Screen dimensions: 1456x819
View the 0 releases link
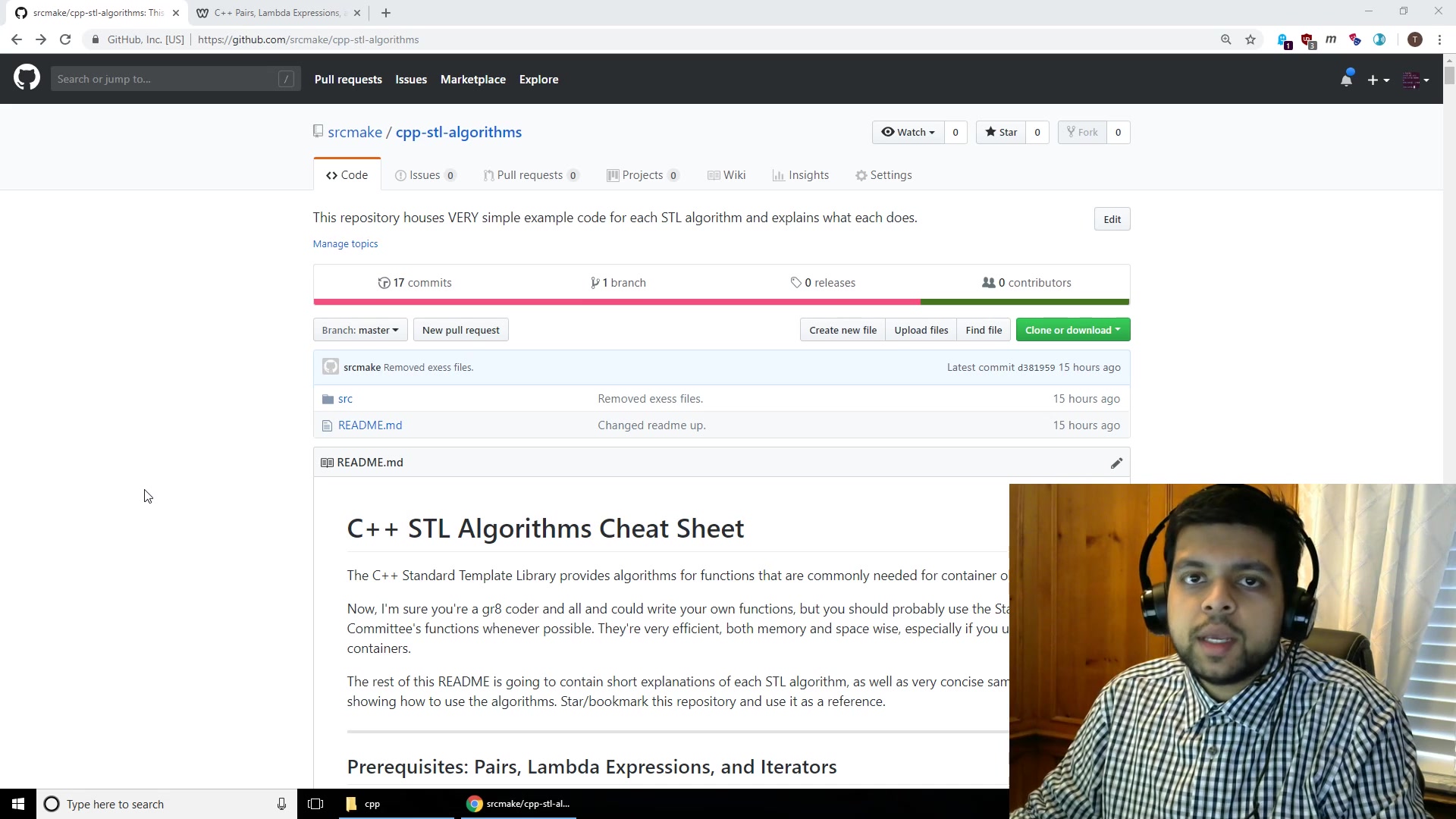point(823,283)
